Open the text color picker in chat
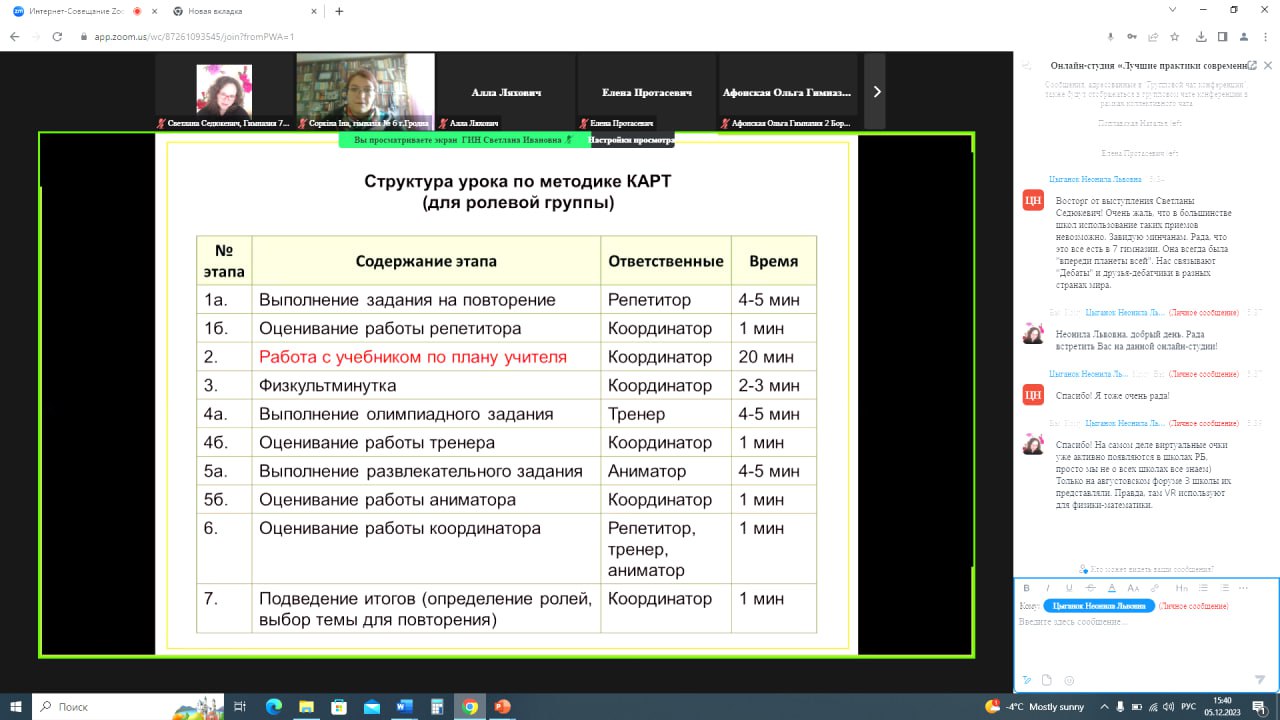1280x720 pixels. click(1111, 588)
